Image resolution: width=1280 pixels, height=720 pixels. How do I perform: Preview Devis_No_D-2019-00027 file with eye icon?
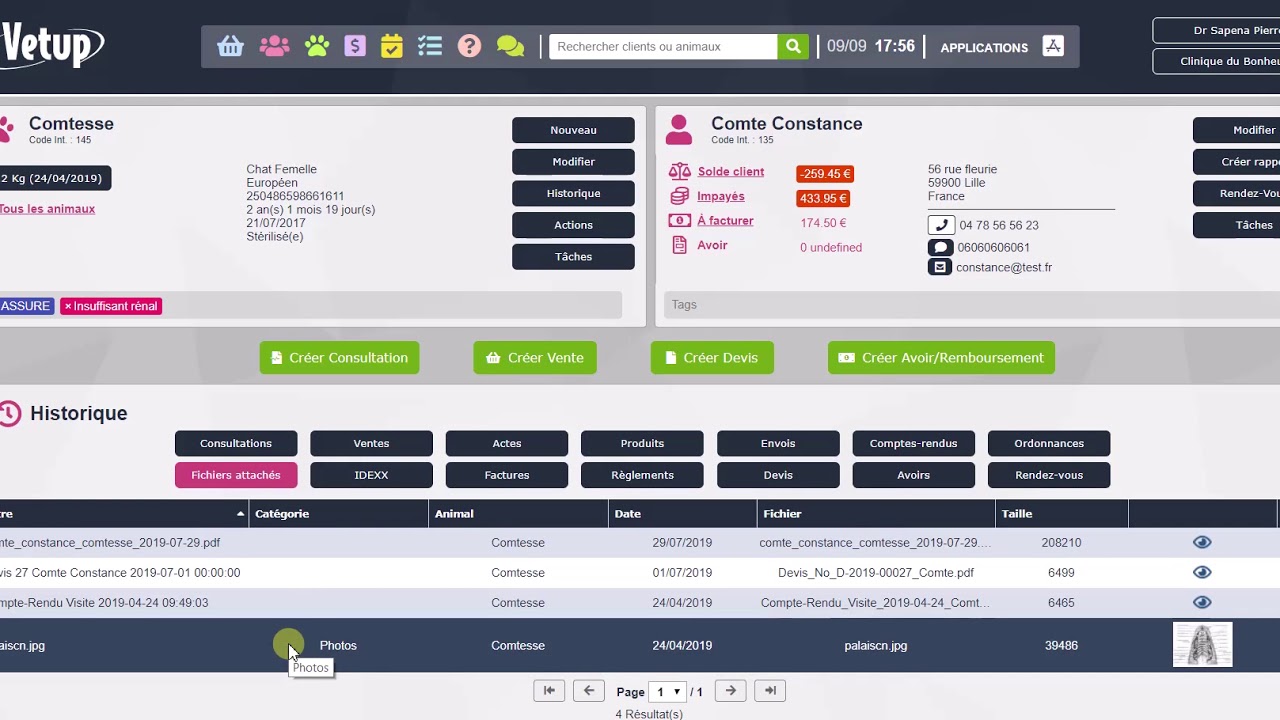[x=1202, y=573]
